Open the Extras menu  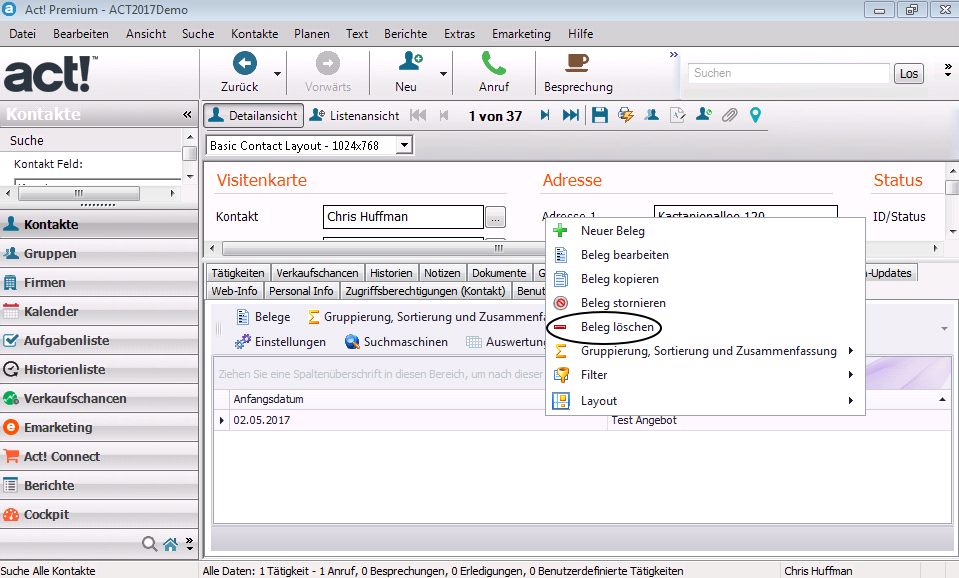tap(459, 34)
